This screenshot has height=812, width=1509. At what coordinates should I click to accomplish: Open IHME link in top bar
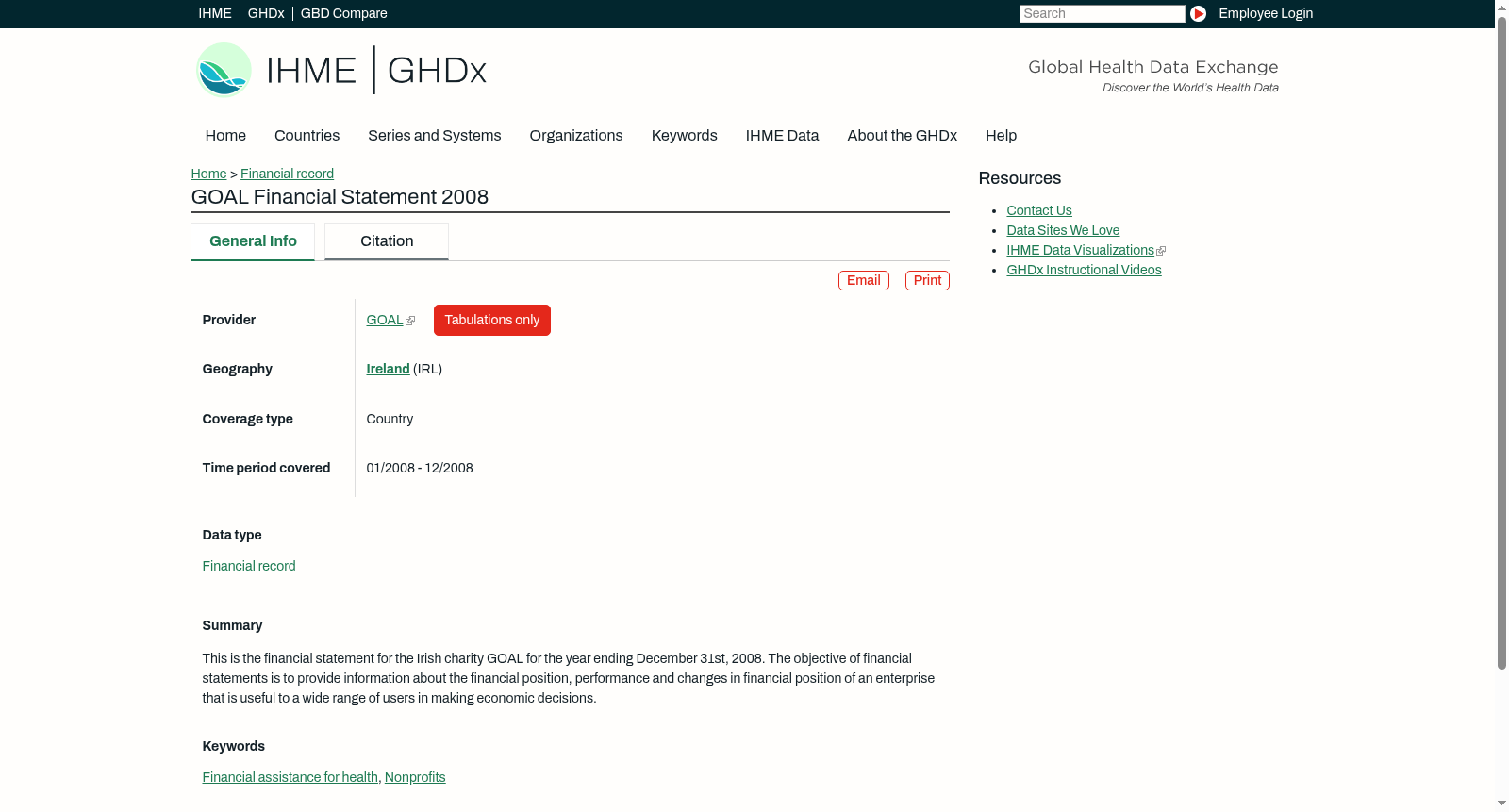coord(215,13)
